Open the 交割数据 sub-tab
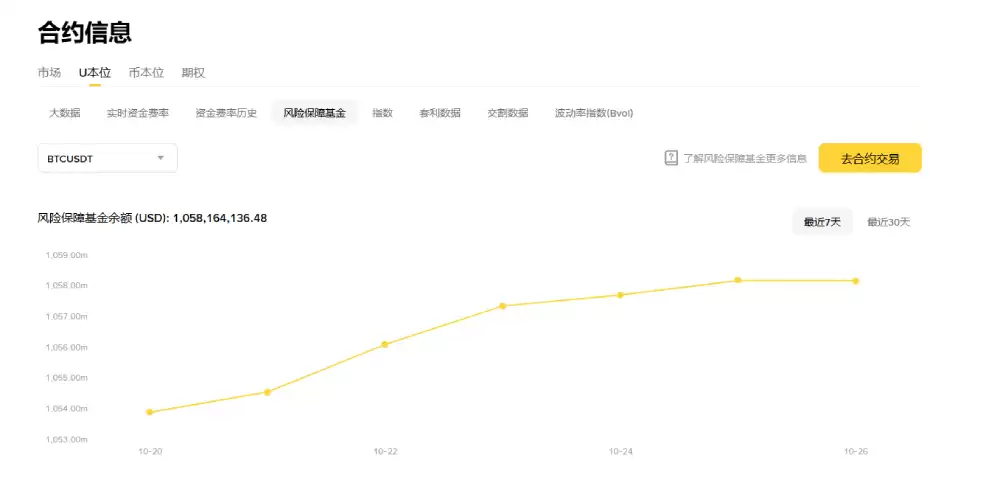Image resolution: width=1000 pixels, height=483 pixels. pyautogui.click(x=508, y=113)
